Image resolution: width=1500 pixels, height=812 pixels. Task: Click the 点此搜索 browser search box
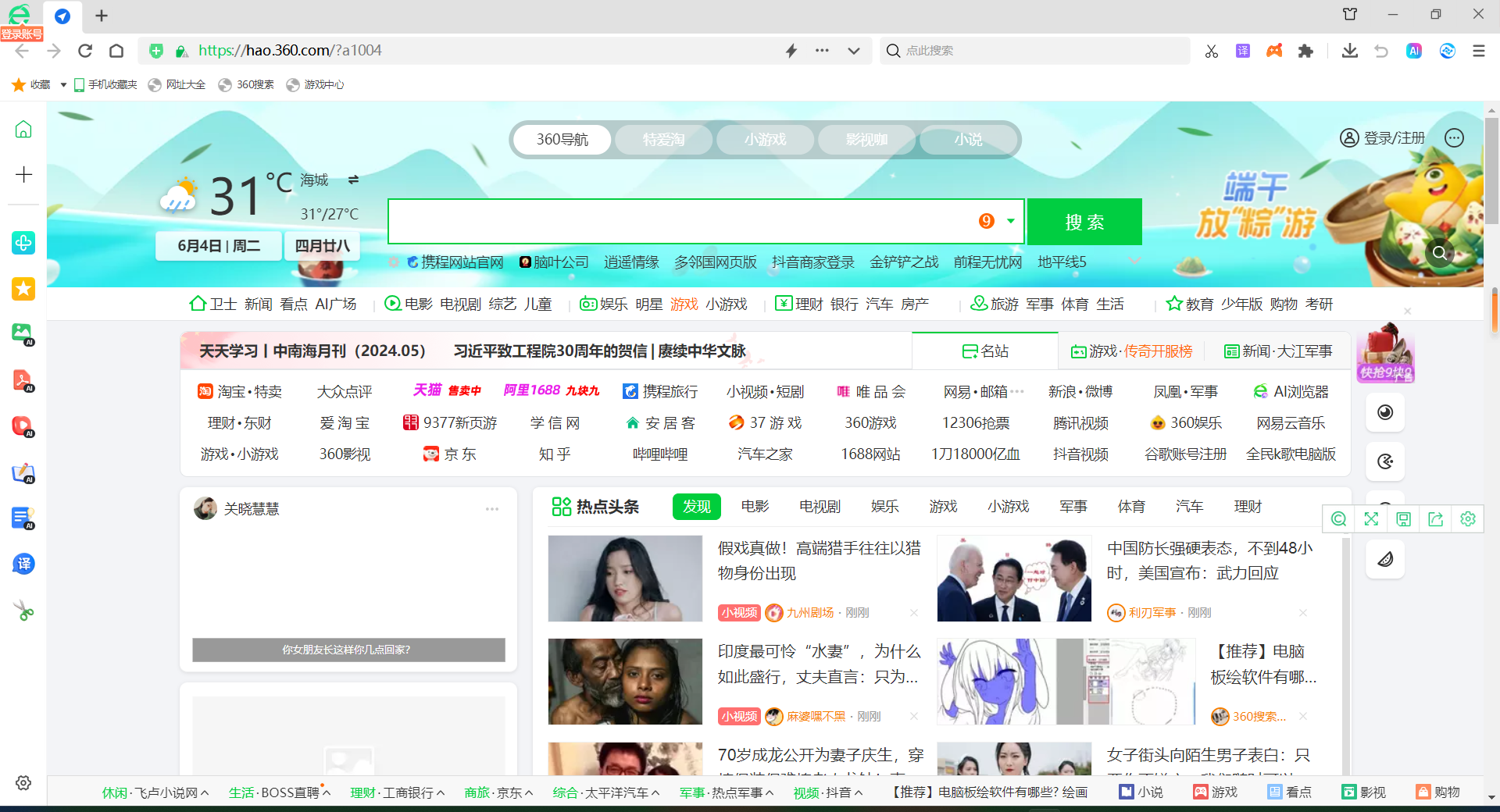(x=1035, y=51)
